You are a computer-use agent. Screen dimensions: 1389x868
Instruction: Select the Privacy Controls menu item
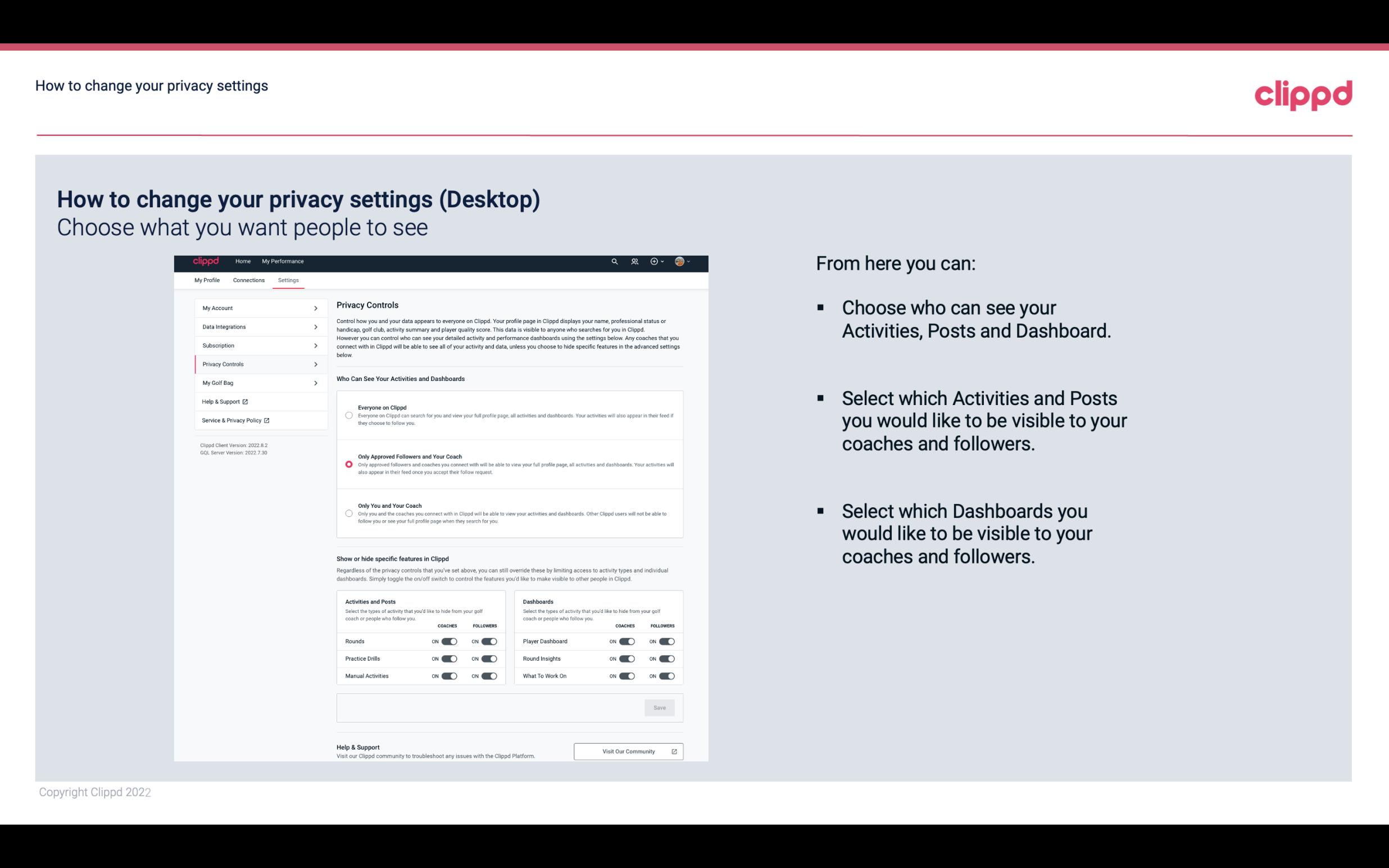[x=256, y=364]
